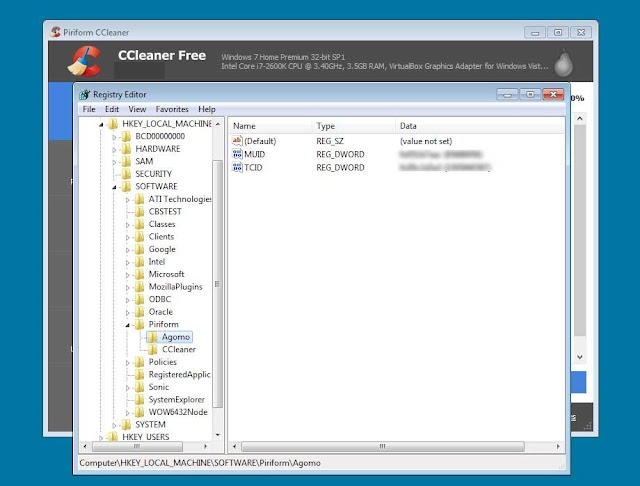
Task: Click the values pane scroll-right arrow
Action: (558, 446)
